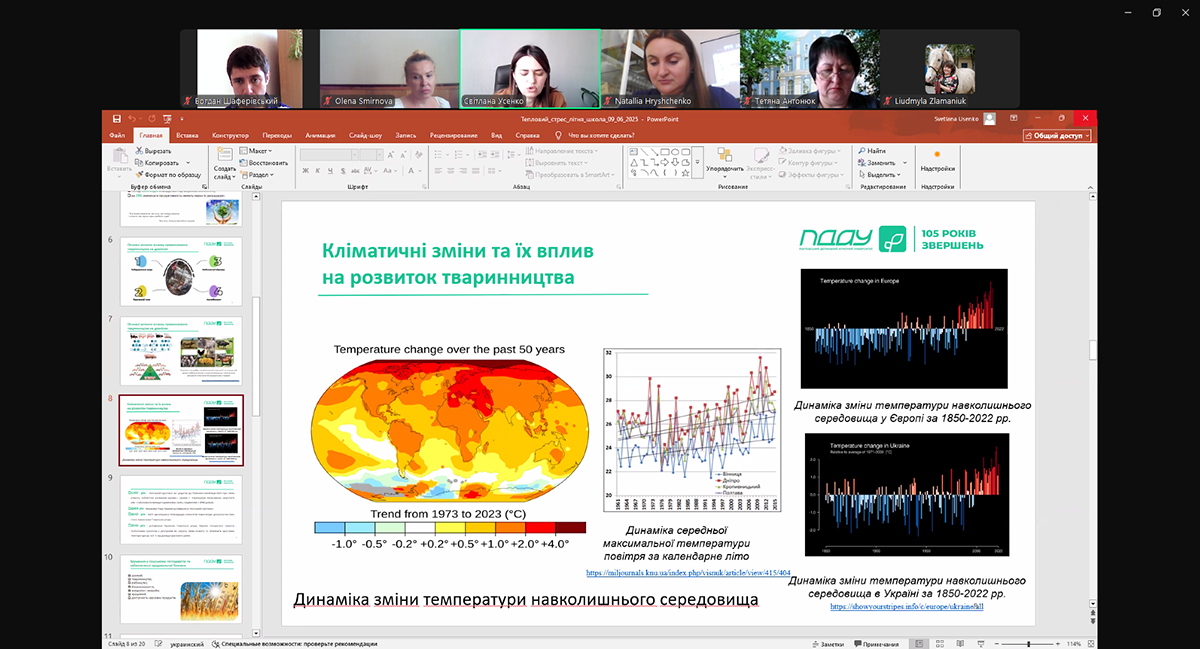Switch to the Конструктор ribbon tab

230,135
